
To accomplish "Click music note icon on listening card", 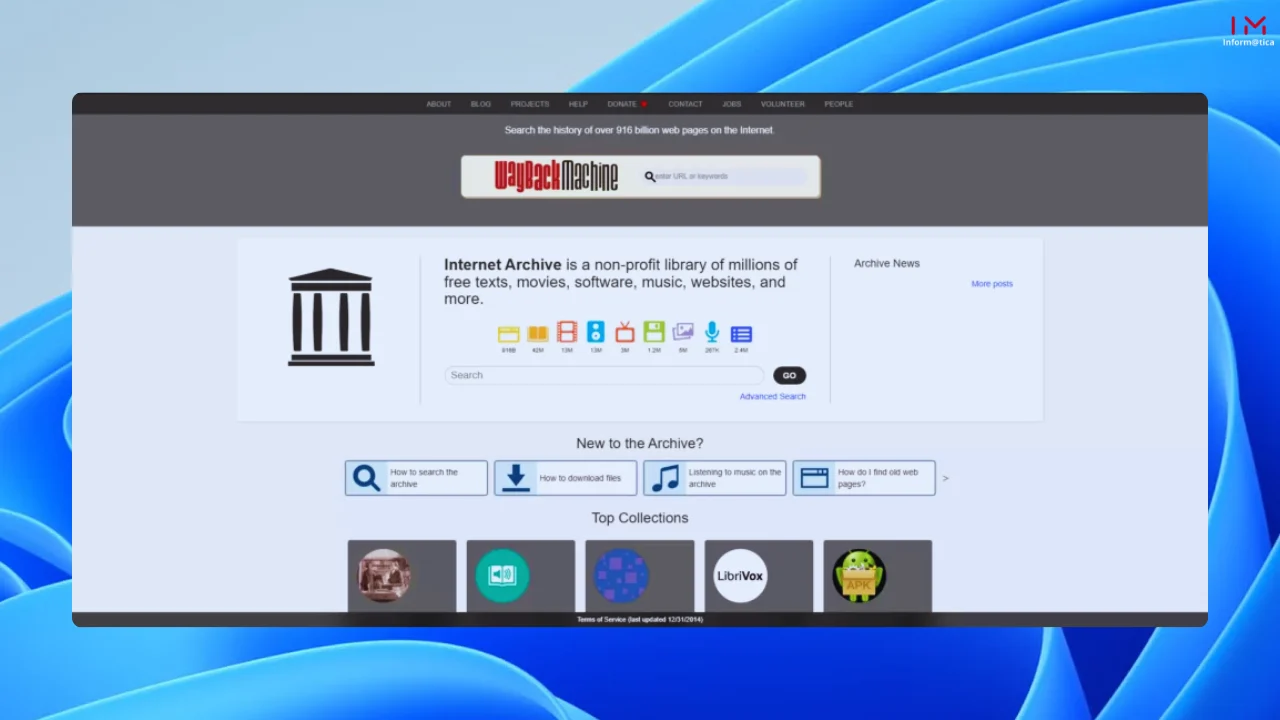I will point(665,478).
